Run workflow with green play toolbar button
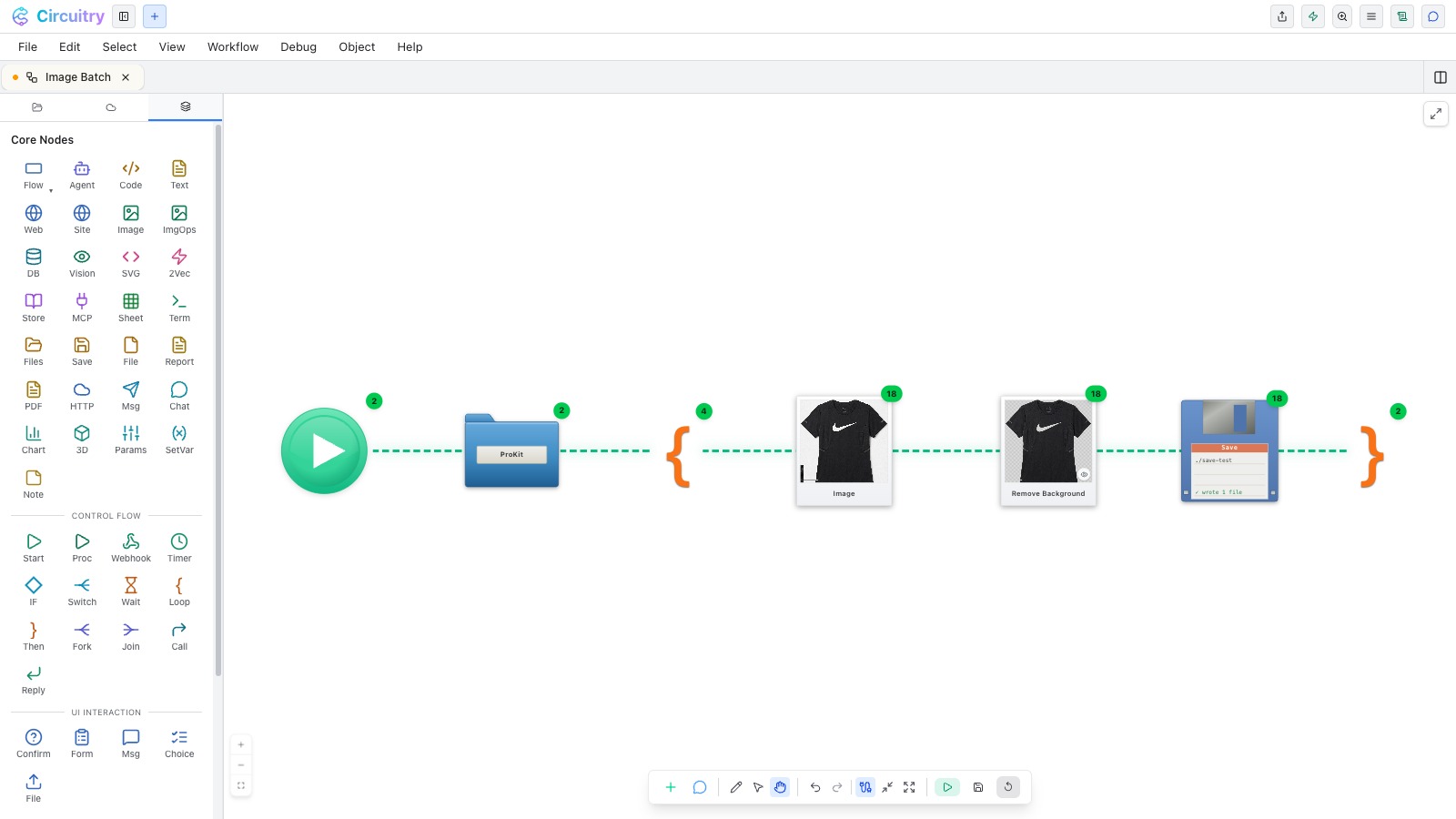Viewport: 1456px width, 819px height. coord(947,787)
